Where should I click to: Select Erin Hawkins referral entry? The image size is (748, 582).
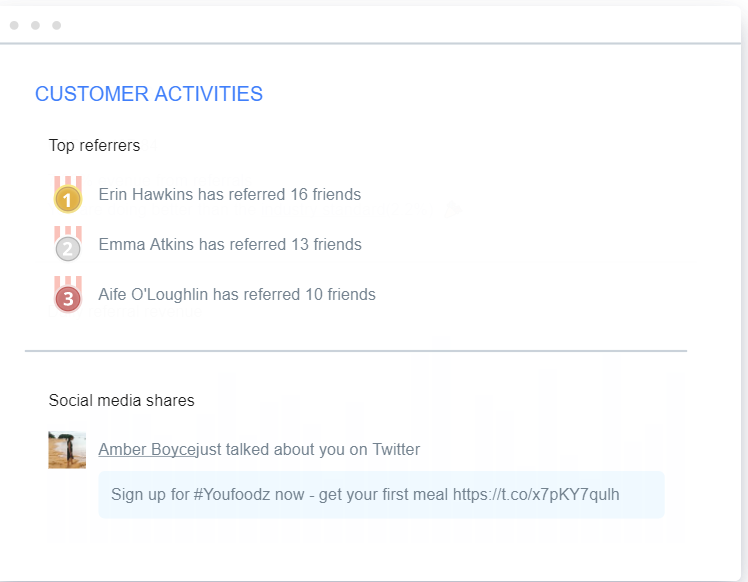(x=229, y=195)
